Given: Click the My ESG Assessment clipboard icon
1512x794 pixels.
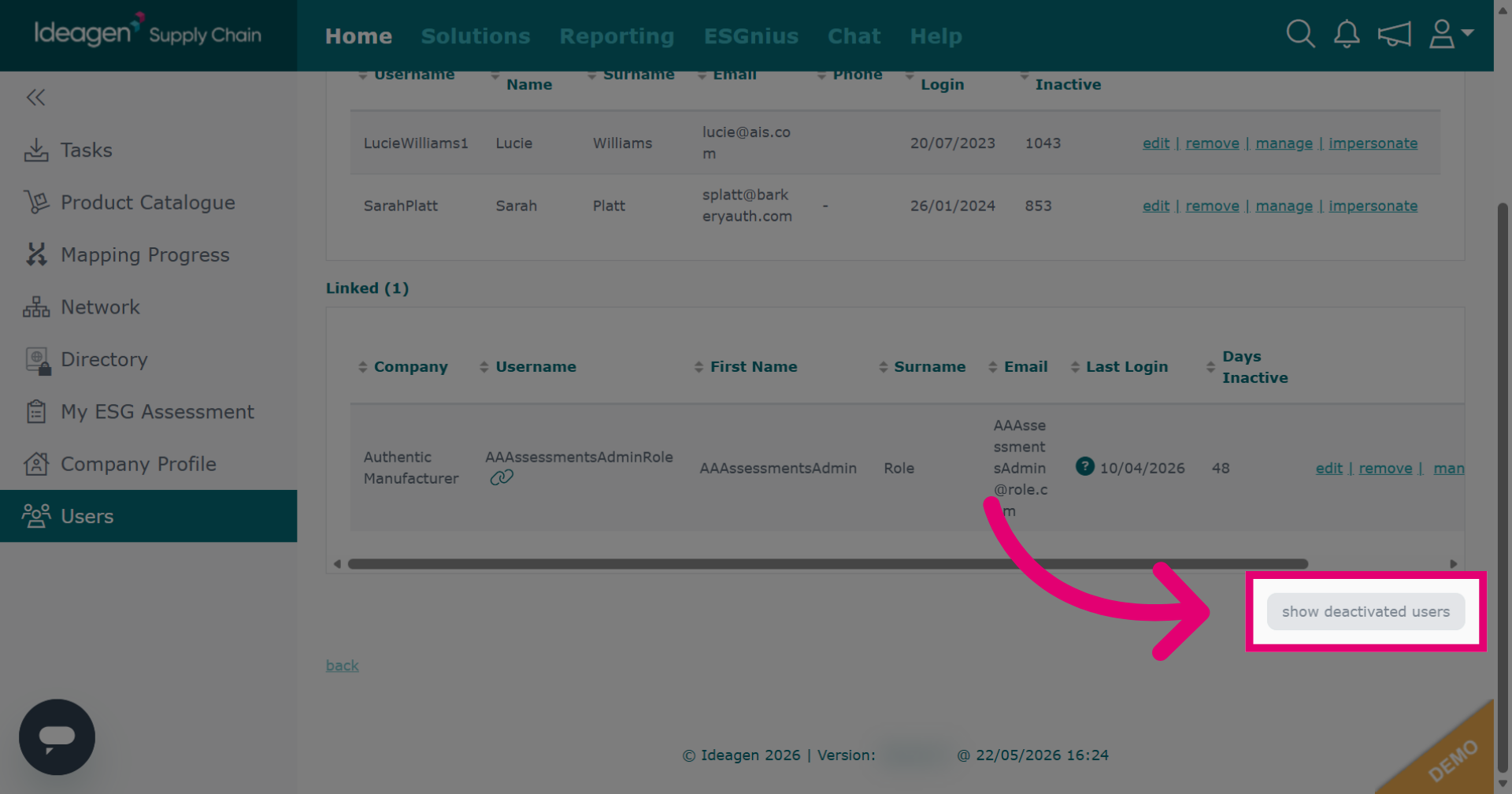Looking at the screenshot, I should pos(36,411).
